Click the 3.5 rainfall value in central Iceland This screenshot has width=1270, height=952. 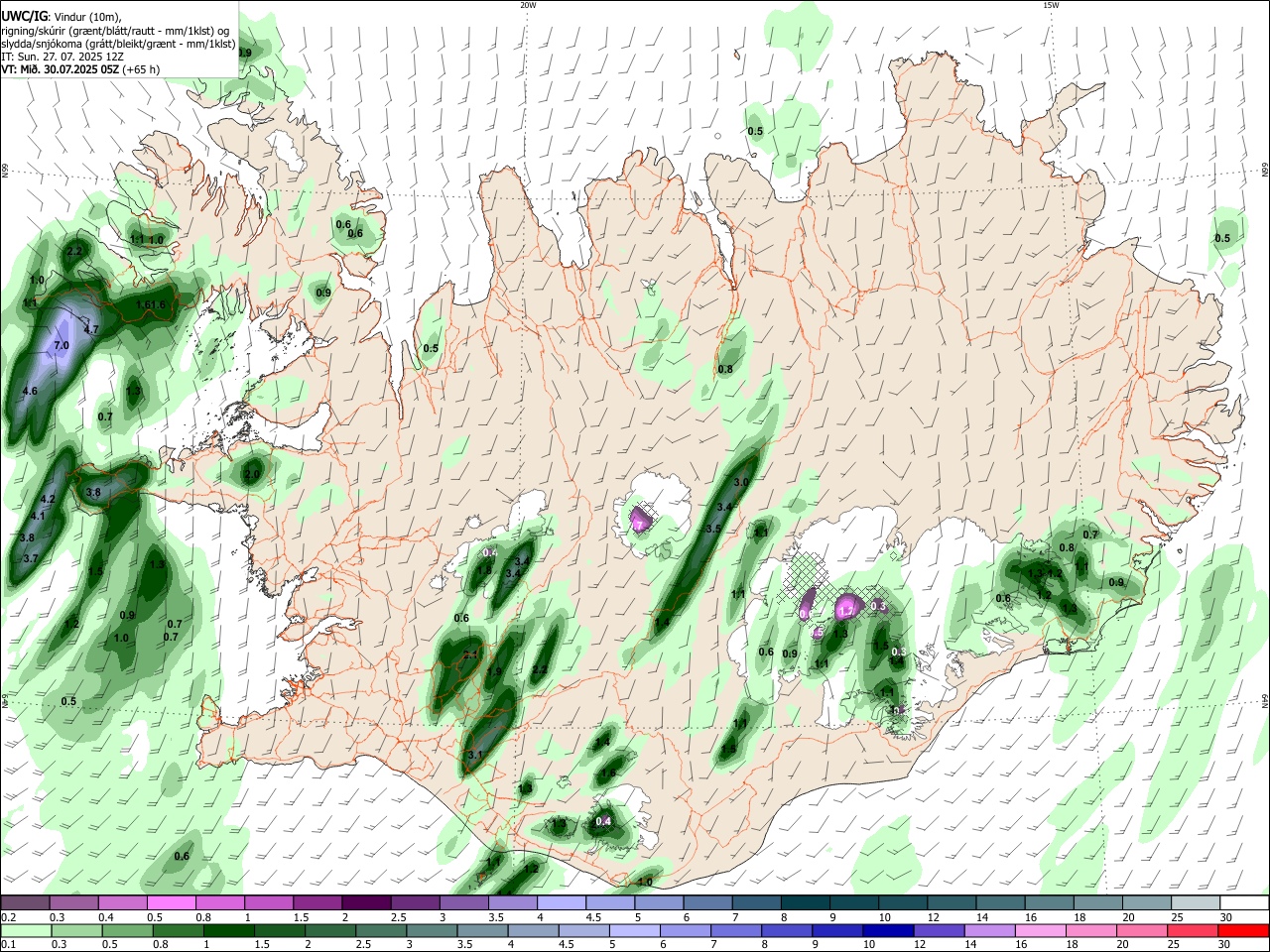713,530
